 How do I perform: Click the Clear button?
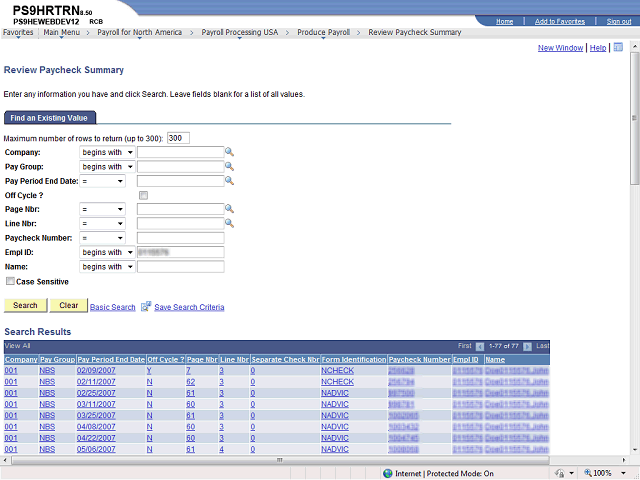[69, 305]
